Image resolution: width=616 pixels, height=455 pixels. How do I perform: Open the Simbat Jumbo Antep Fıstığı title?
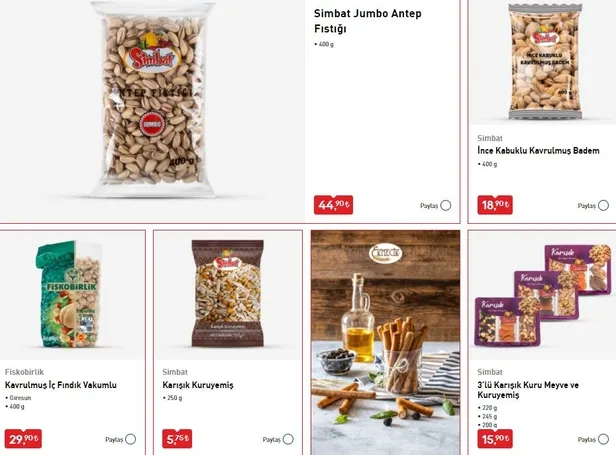pos(368,21)
